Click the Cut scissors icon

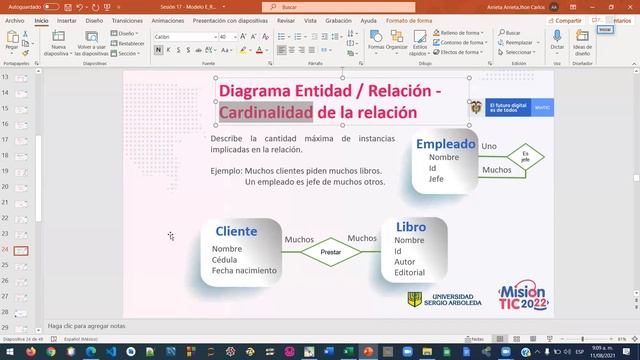coord(25,34)
